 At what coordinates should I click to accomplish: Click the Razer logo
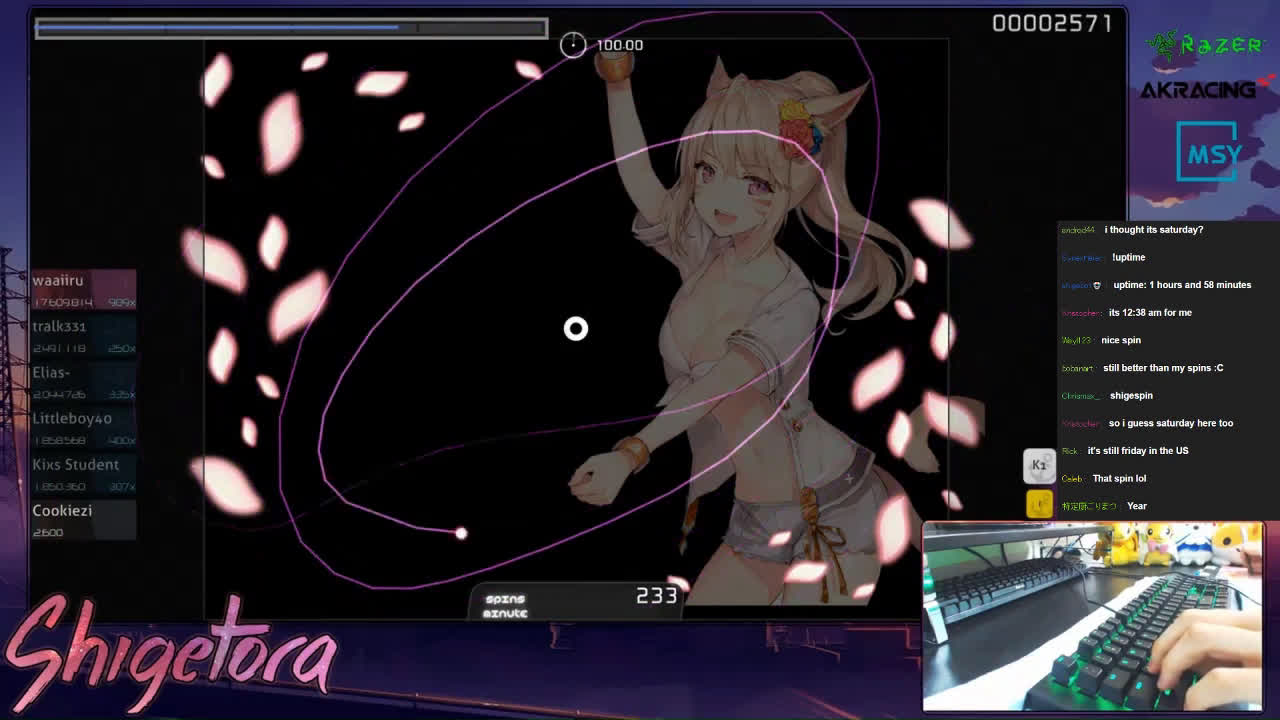click(1203, 45)
